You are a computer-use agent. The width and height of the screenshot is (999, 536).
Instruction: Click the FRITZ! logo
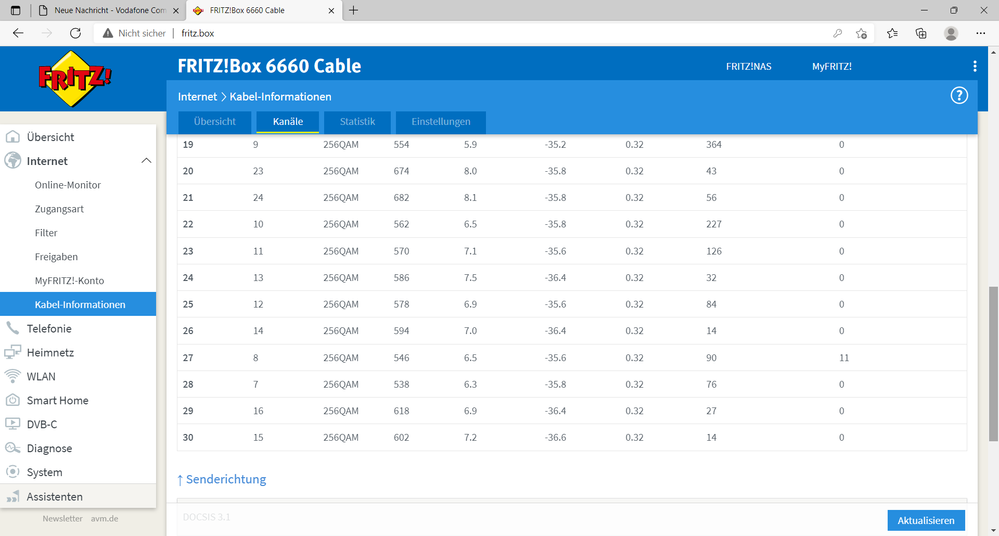click(x=75, y=78)
